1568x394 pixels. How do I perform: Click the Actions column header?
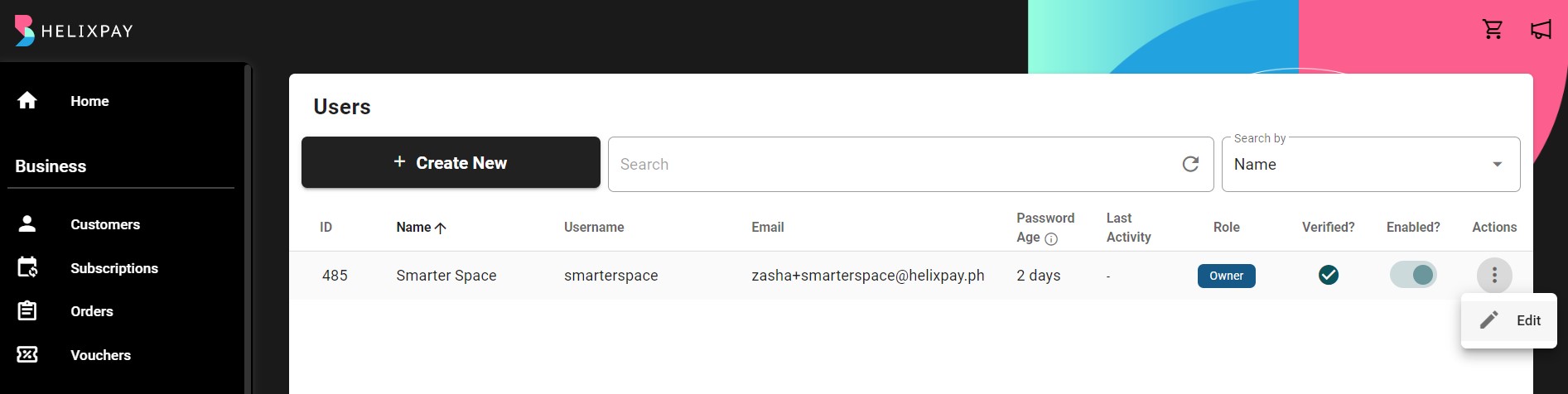1494,227
